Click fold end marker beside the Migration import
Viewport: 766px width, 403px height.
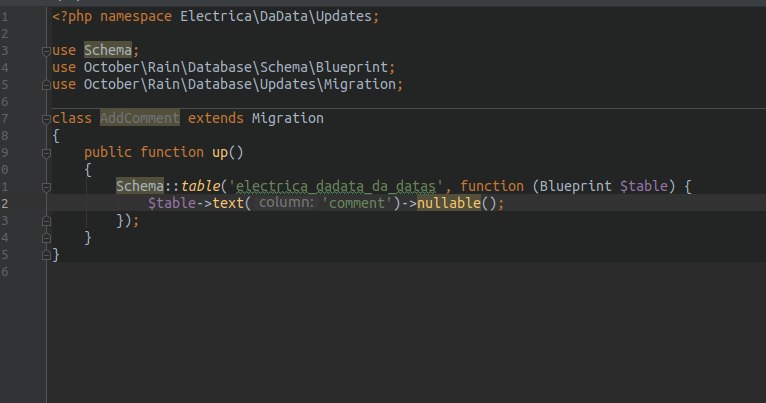[x=46, y=85]
